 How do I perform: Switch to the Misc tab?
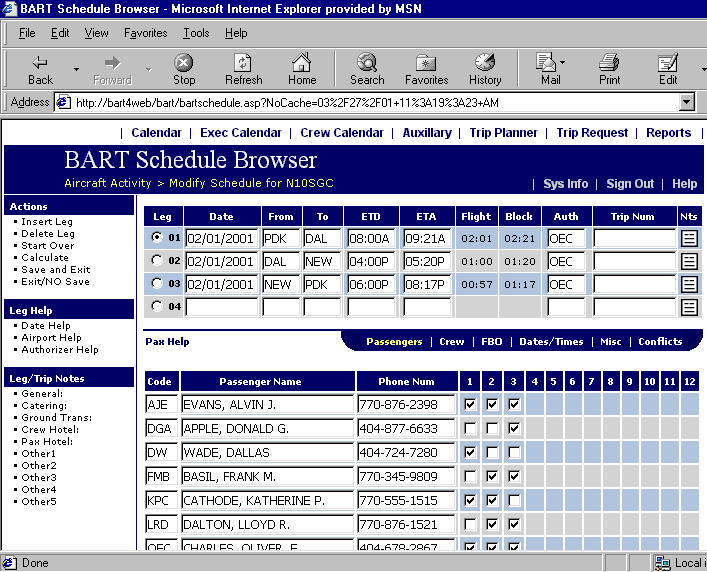[611, 342]
